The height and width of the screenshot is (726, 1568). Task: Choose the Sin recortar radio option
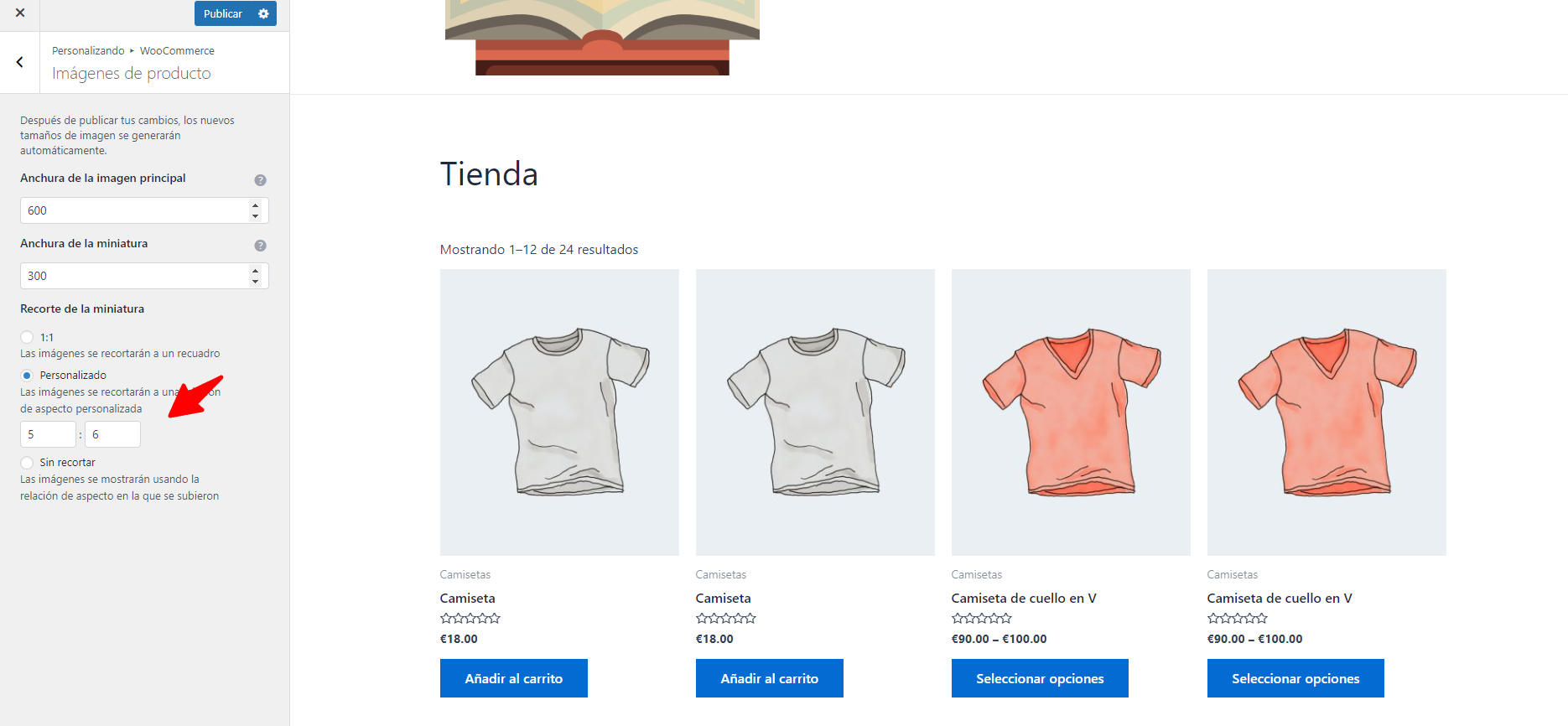(27, 463)
